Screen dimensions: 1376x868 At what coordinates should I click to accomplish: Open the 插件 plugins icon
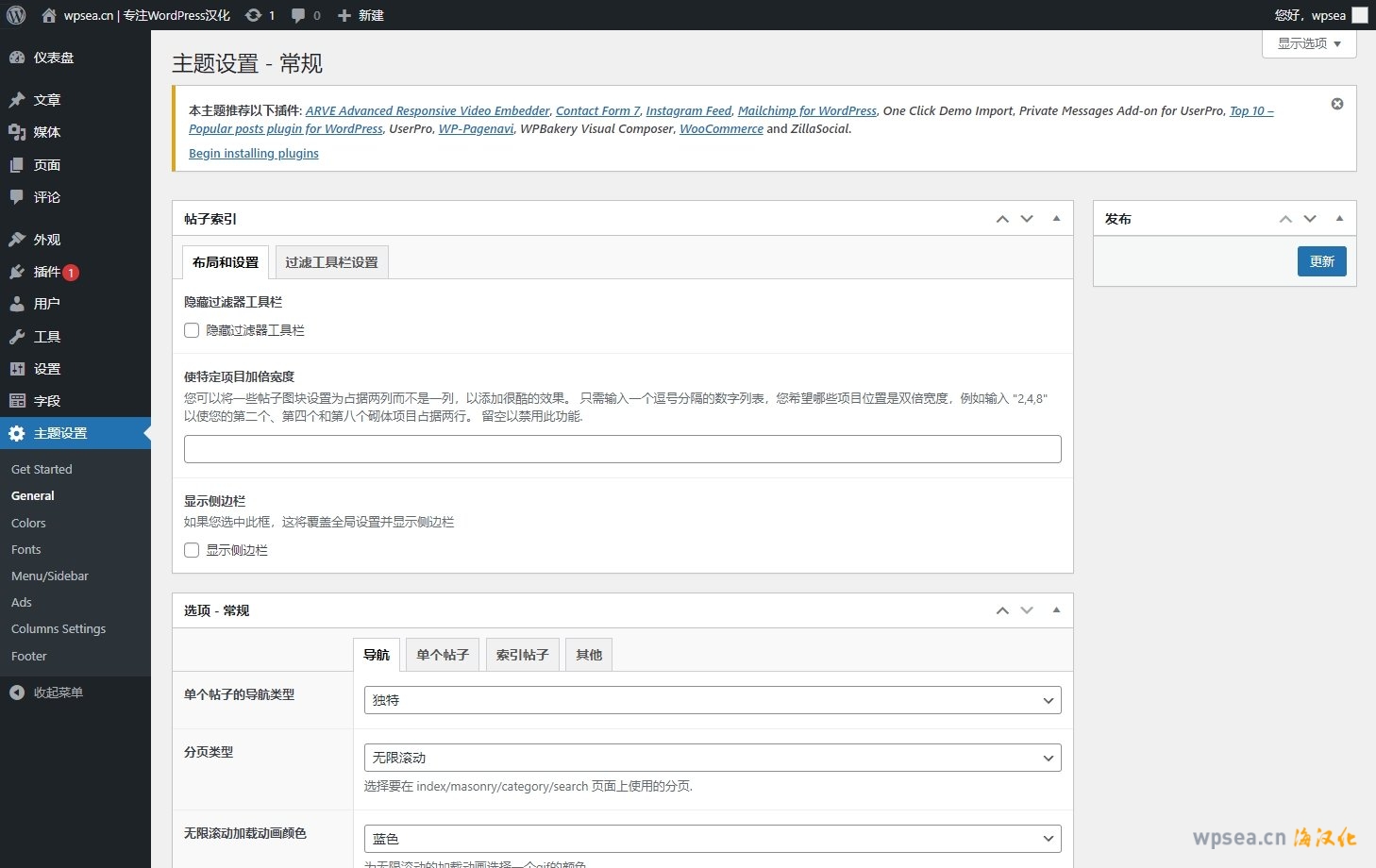[x=17, y=272]
